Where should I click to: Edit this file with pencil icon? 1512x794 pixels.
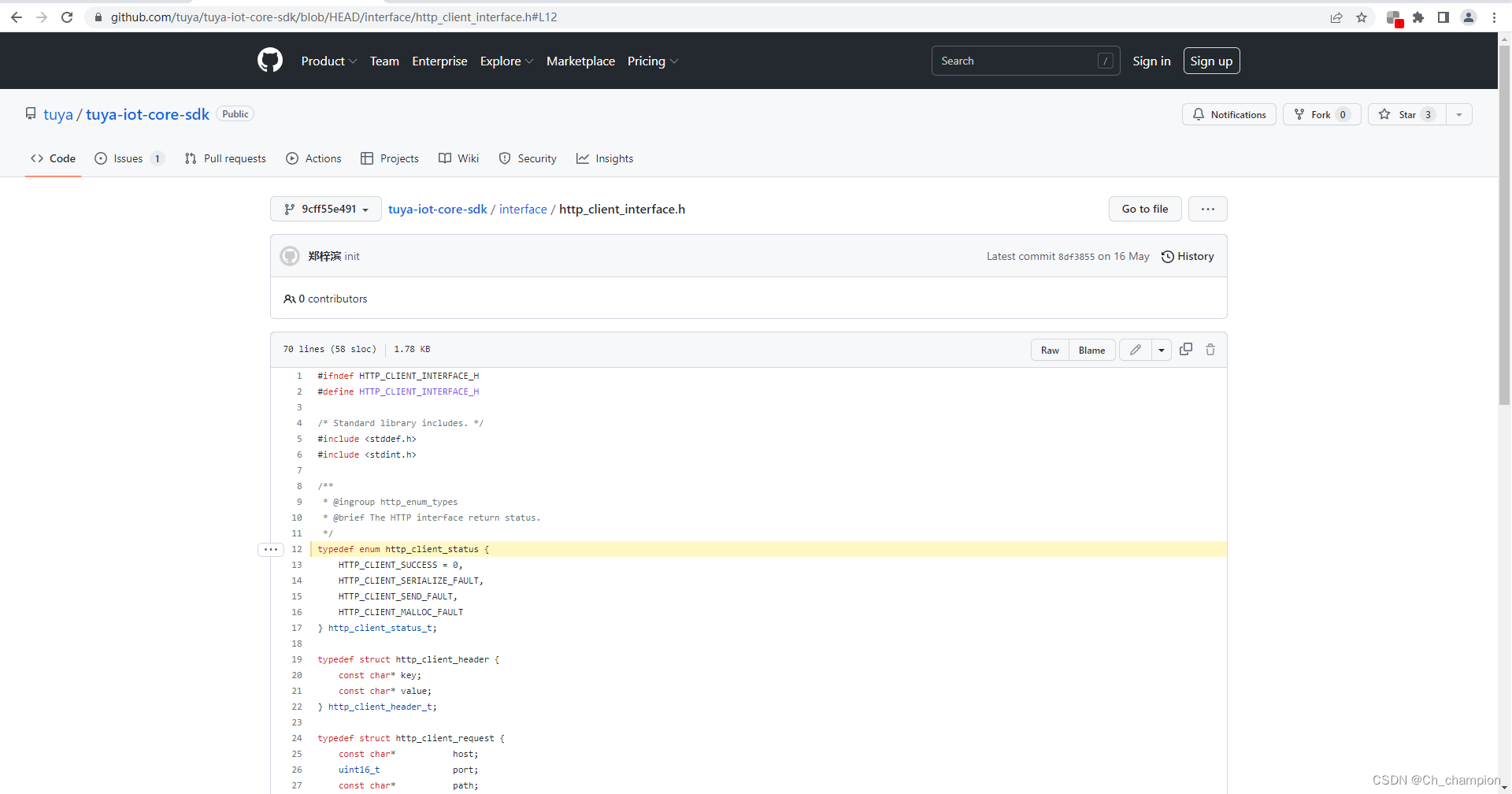[1136, 350]
